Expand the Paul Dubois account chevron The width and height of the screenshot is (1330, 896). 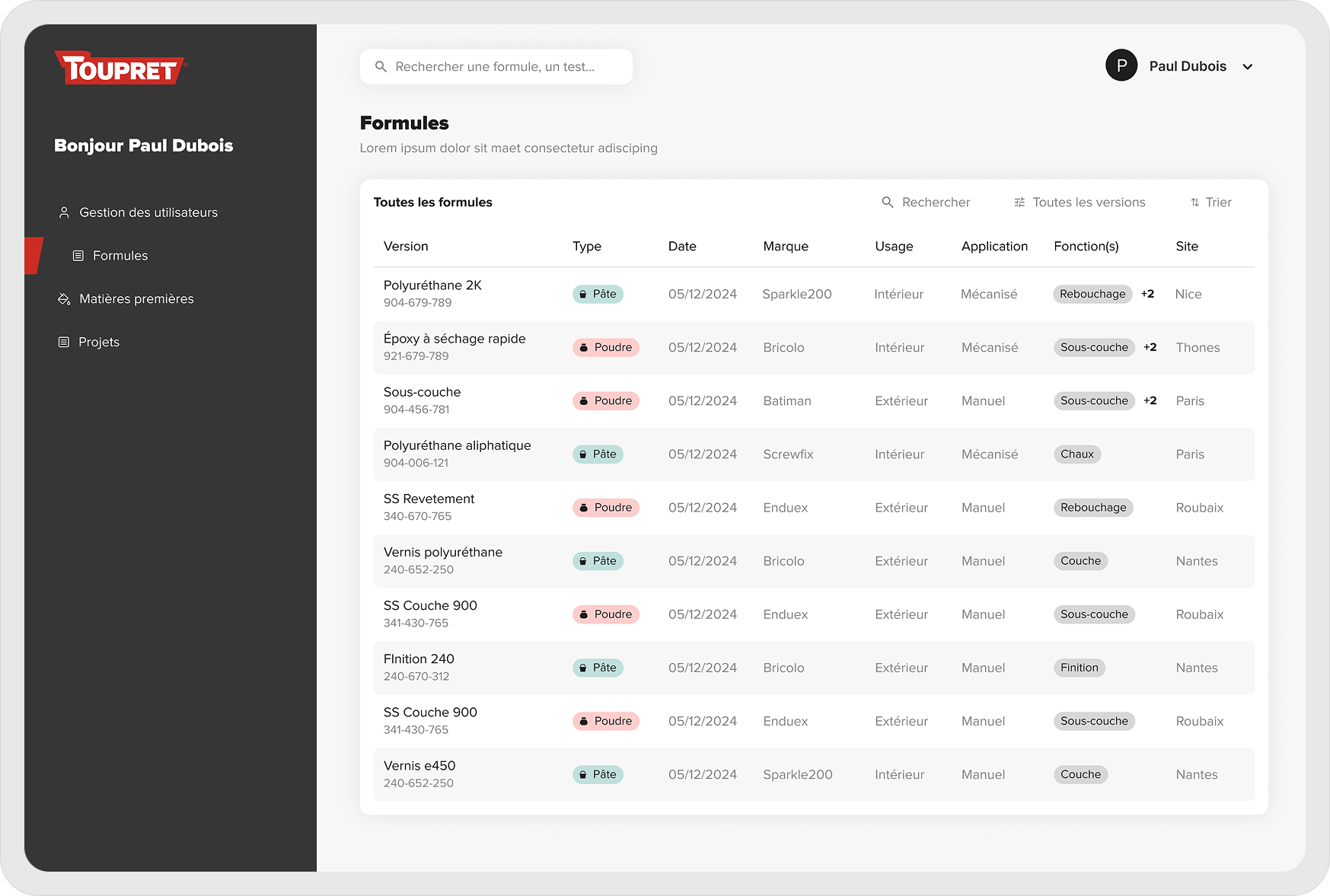point(1247,67)
